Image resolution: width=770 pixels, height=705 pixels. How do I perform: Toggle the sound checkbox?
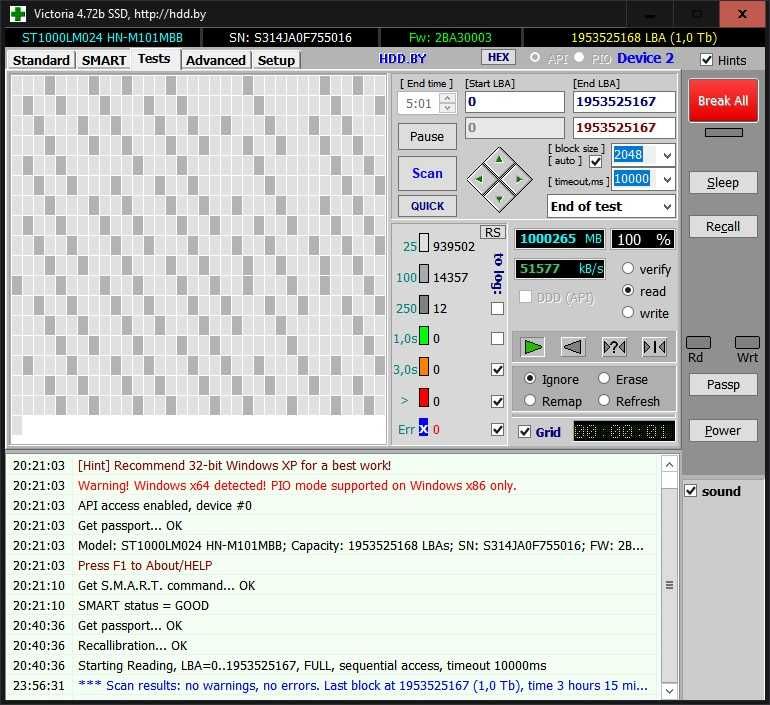coord(690,490)
